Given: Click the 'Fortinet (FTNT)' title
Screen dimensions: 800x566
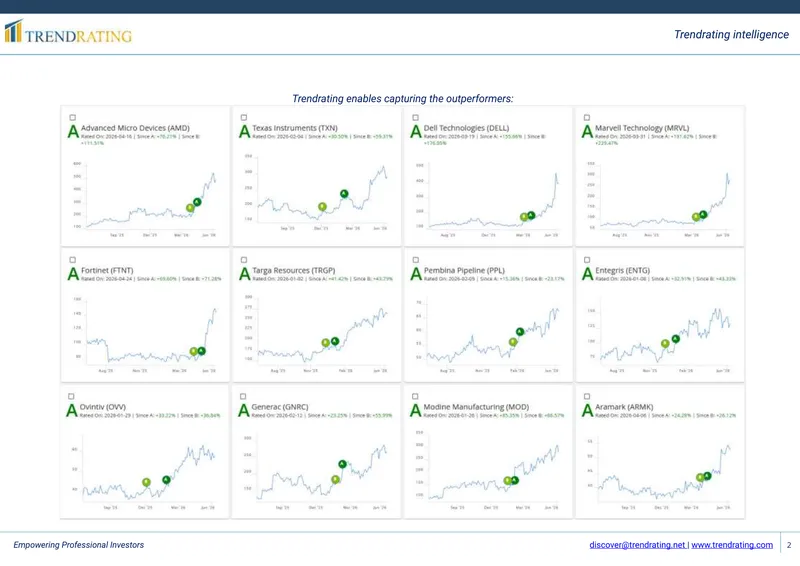Looking at the screenshot, I should (x=107, y=270).
